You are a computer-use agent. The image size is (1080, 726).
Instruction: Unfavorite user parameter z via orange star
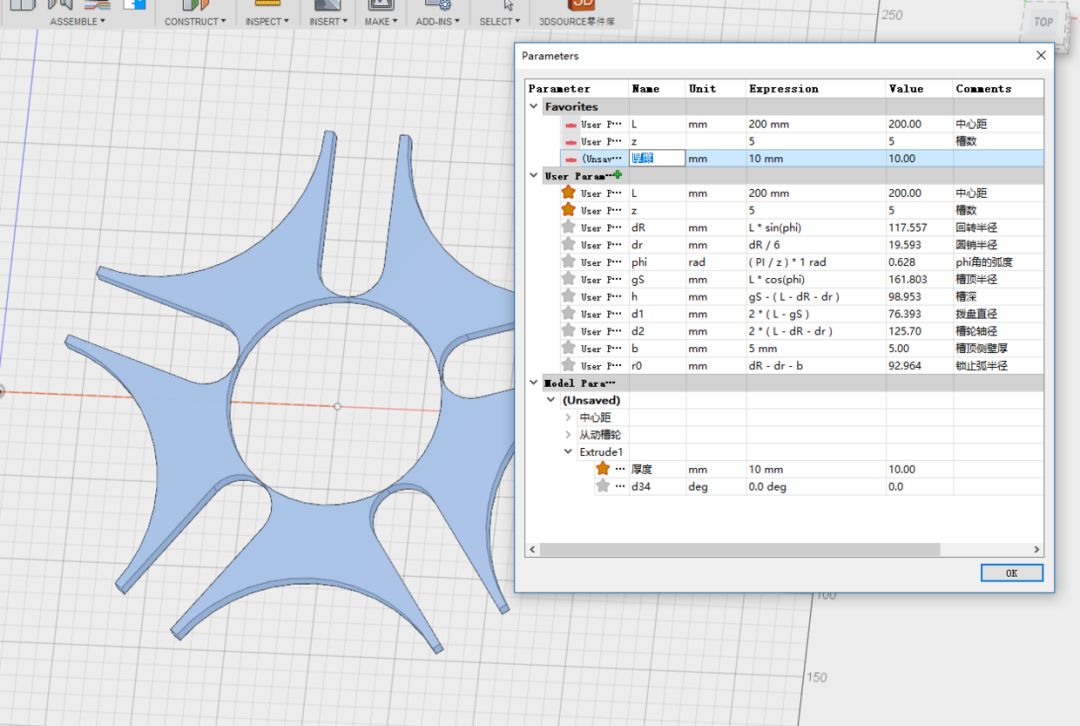(568, 210)
